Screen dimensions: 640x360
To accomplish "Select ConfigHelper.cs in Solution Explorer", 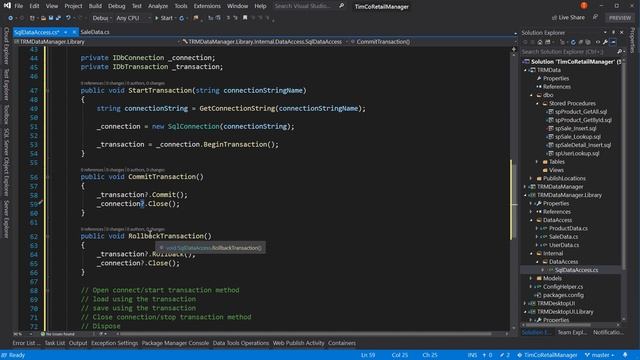I will click(x=563, y=287).
